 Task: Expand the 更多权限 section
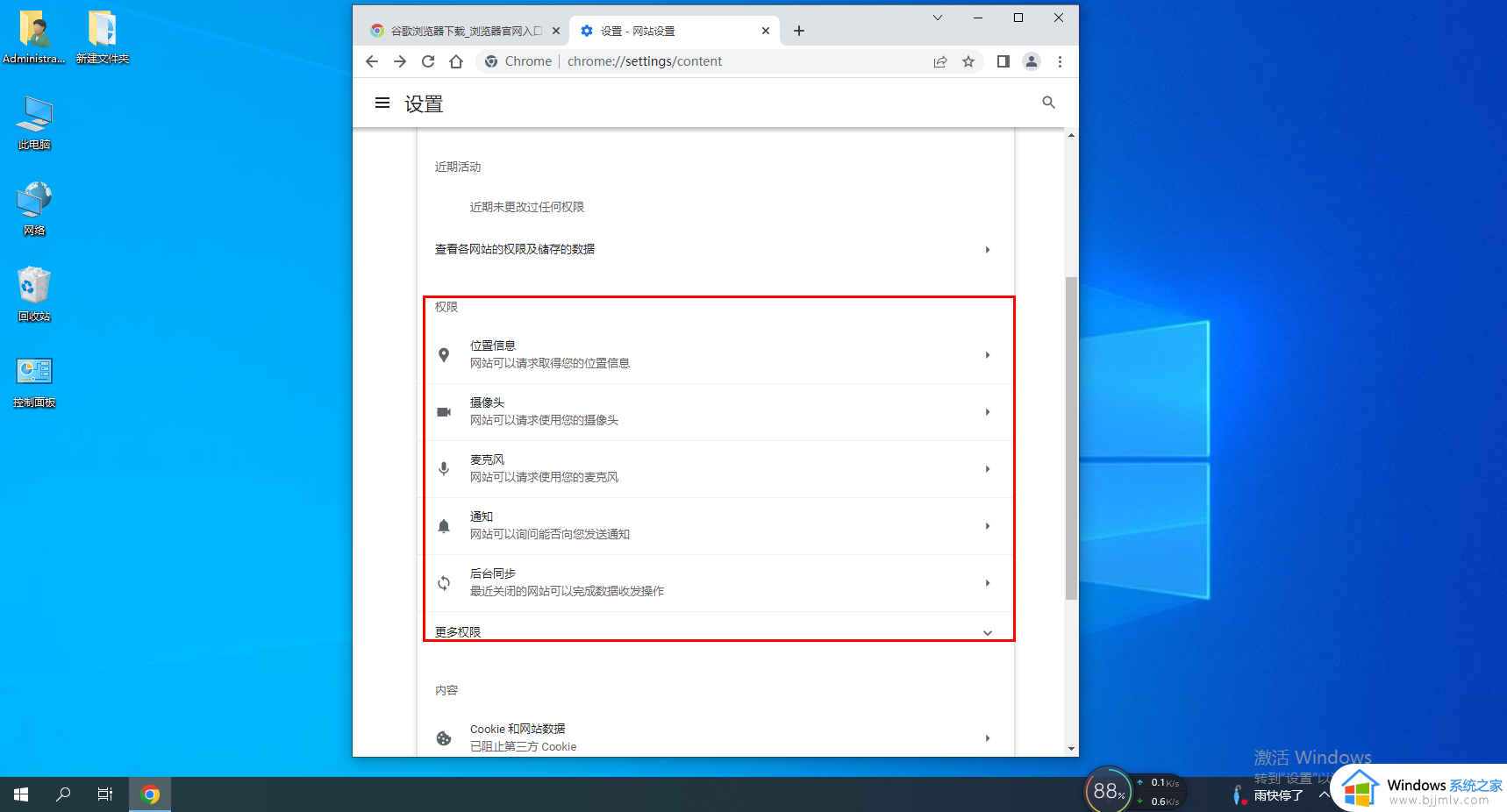pos(715,631)
